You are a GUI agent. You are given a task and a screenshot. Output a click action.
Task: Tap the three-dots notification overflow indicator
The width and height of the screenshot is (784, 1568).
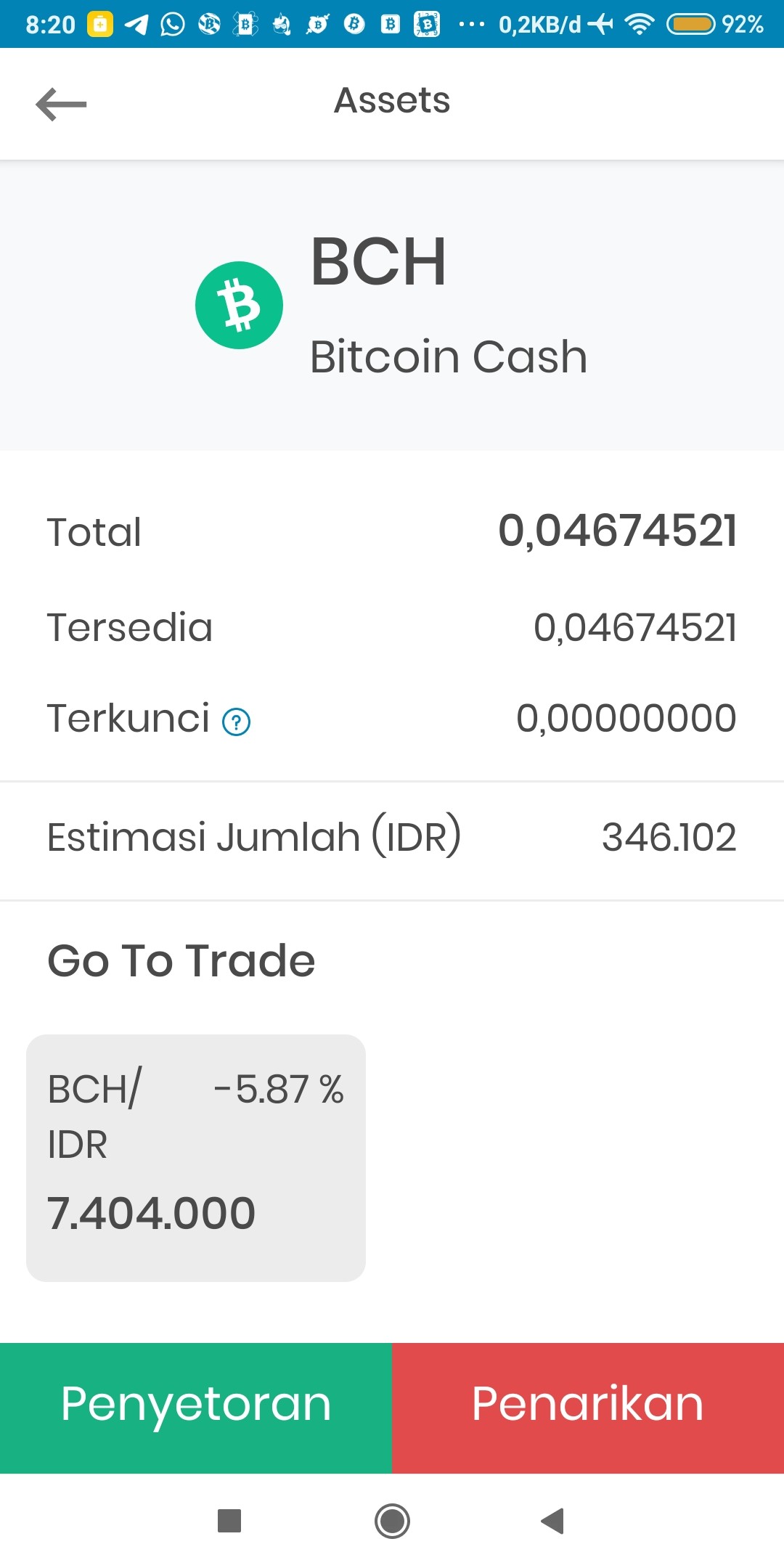tap(472, 25)
